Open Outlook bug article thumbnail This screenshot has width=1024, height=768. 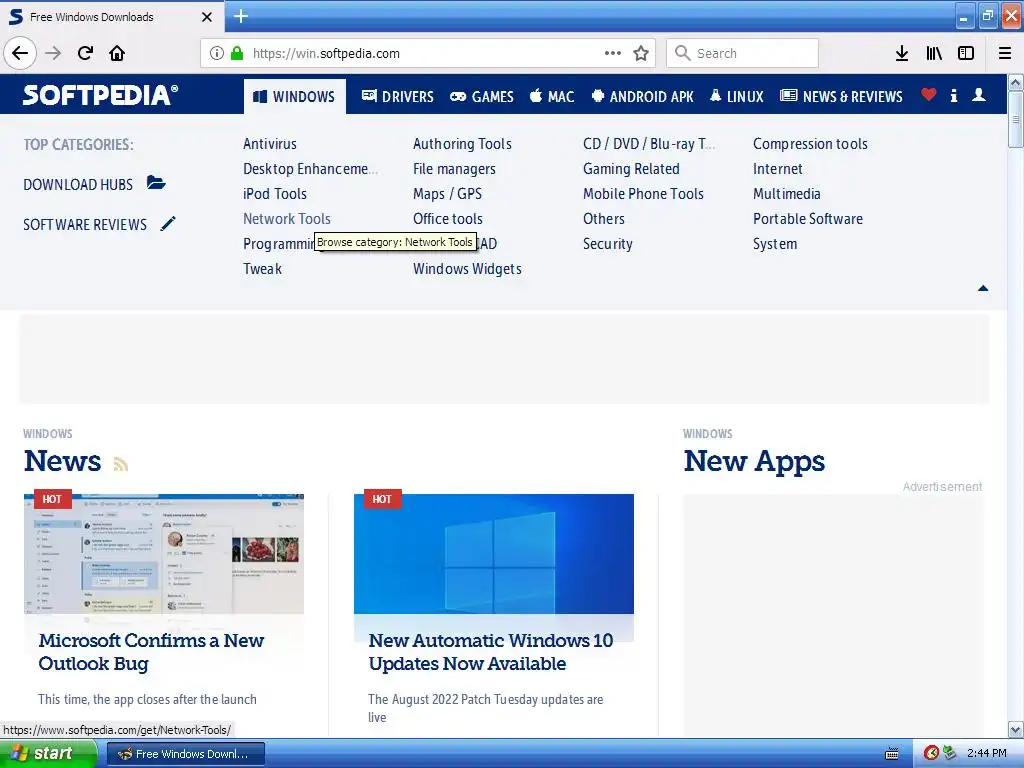point(164,554)
